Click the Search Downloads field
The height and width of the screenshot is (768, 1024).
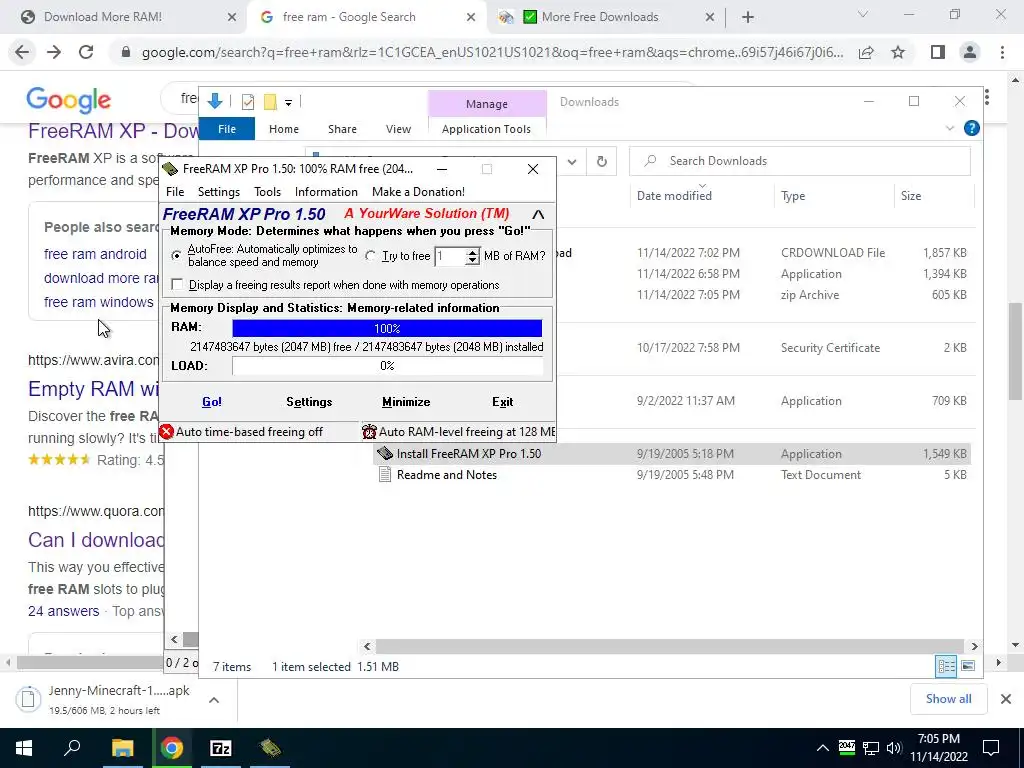(x=800, y=161)
